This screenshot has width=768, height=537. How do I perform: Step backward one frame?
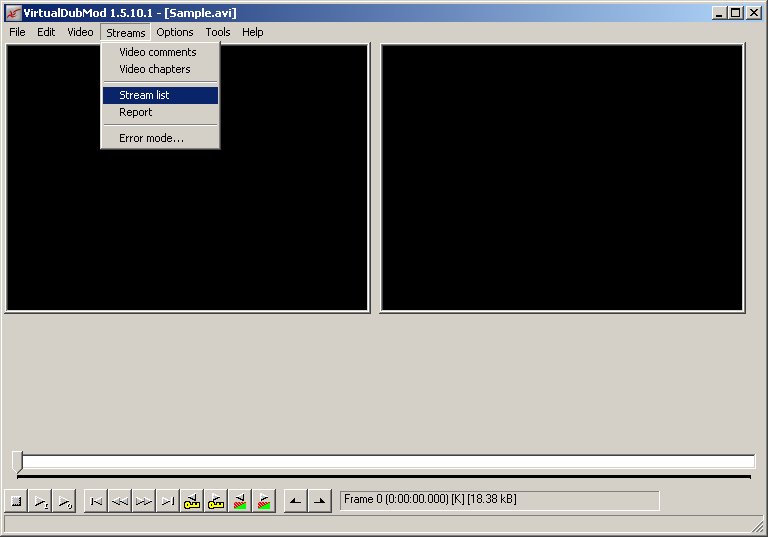click(120, 501)
